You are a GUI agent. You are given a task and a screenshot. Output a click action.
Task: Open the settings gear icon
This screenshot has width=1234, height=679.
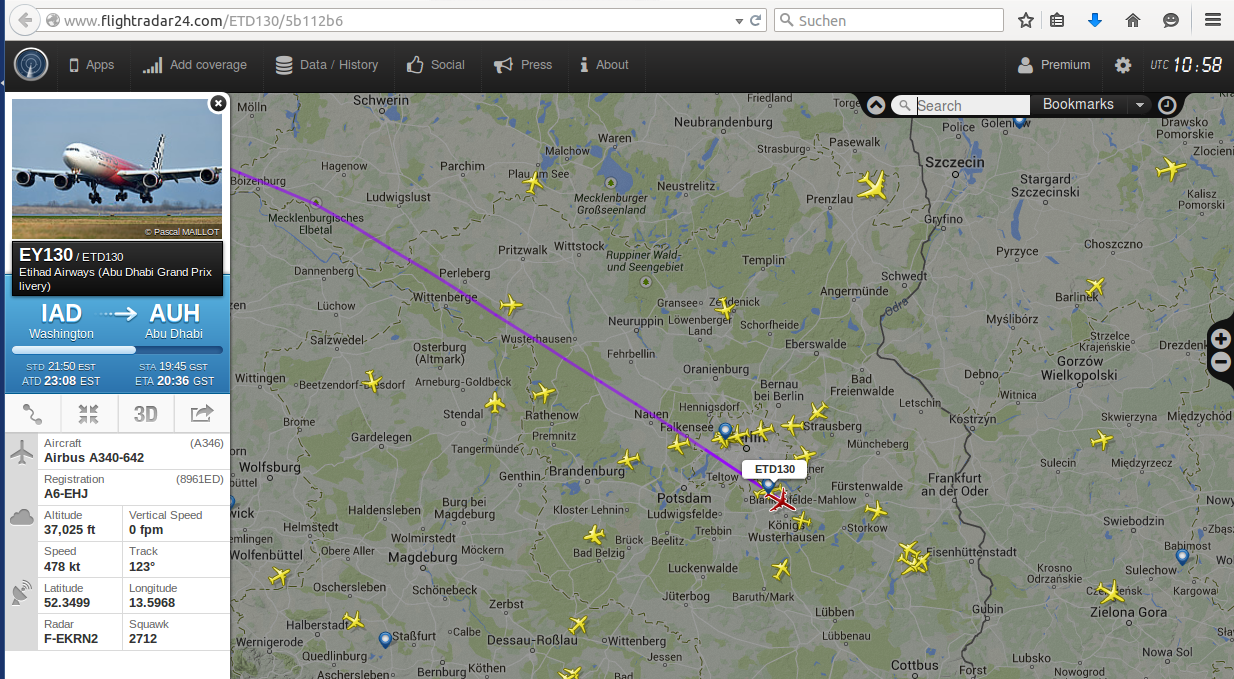tap(1123, 65)
